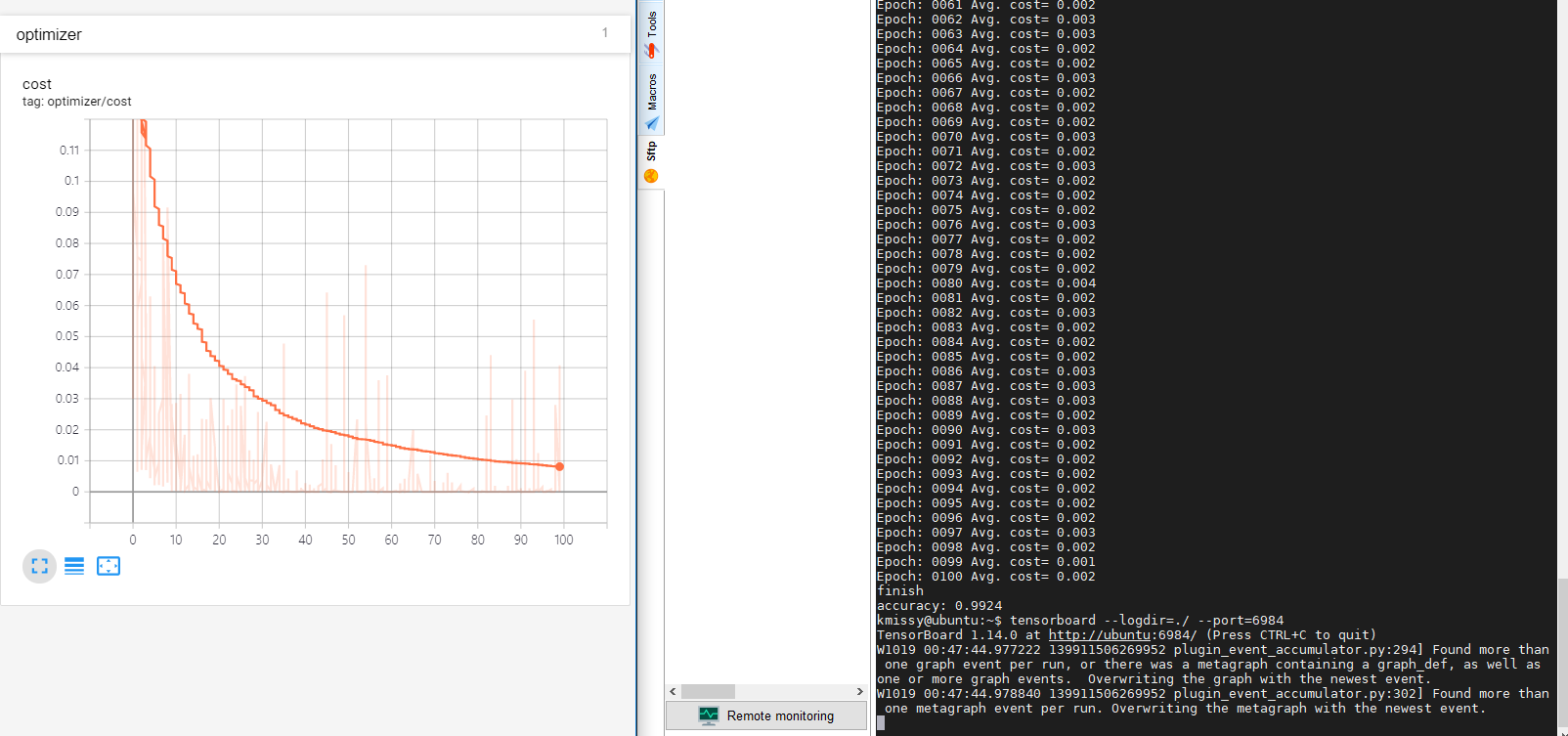Click the Sftp globe icon
This screenshot has width=1568, height=736.
651,176
